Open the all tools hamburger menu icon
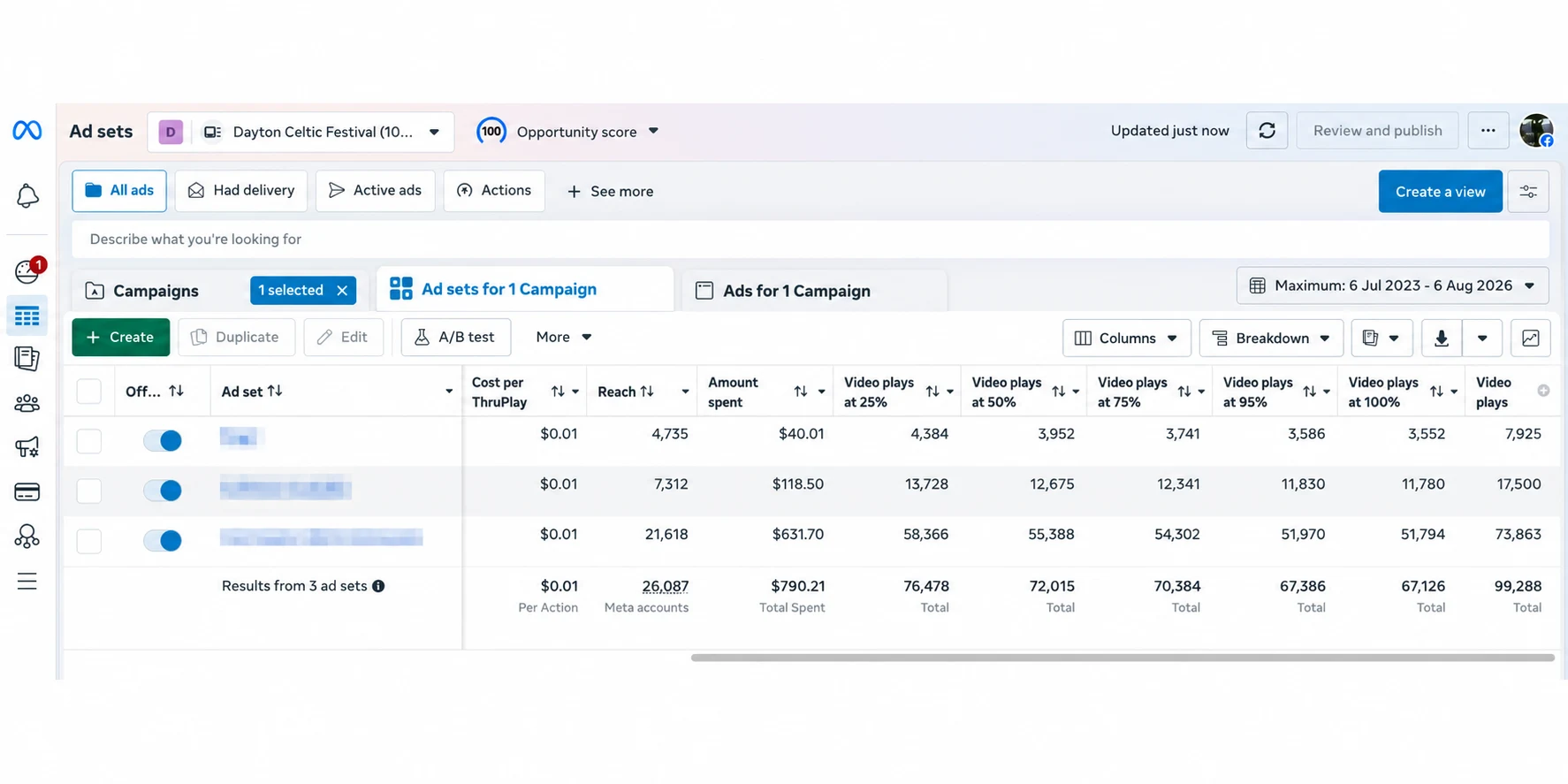 27,581
